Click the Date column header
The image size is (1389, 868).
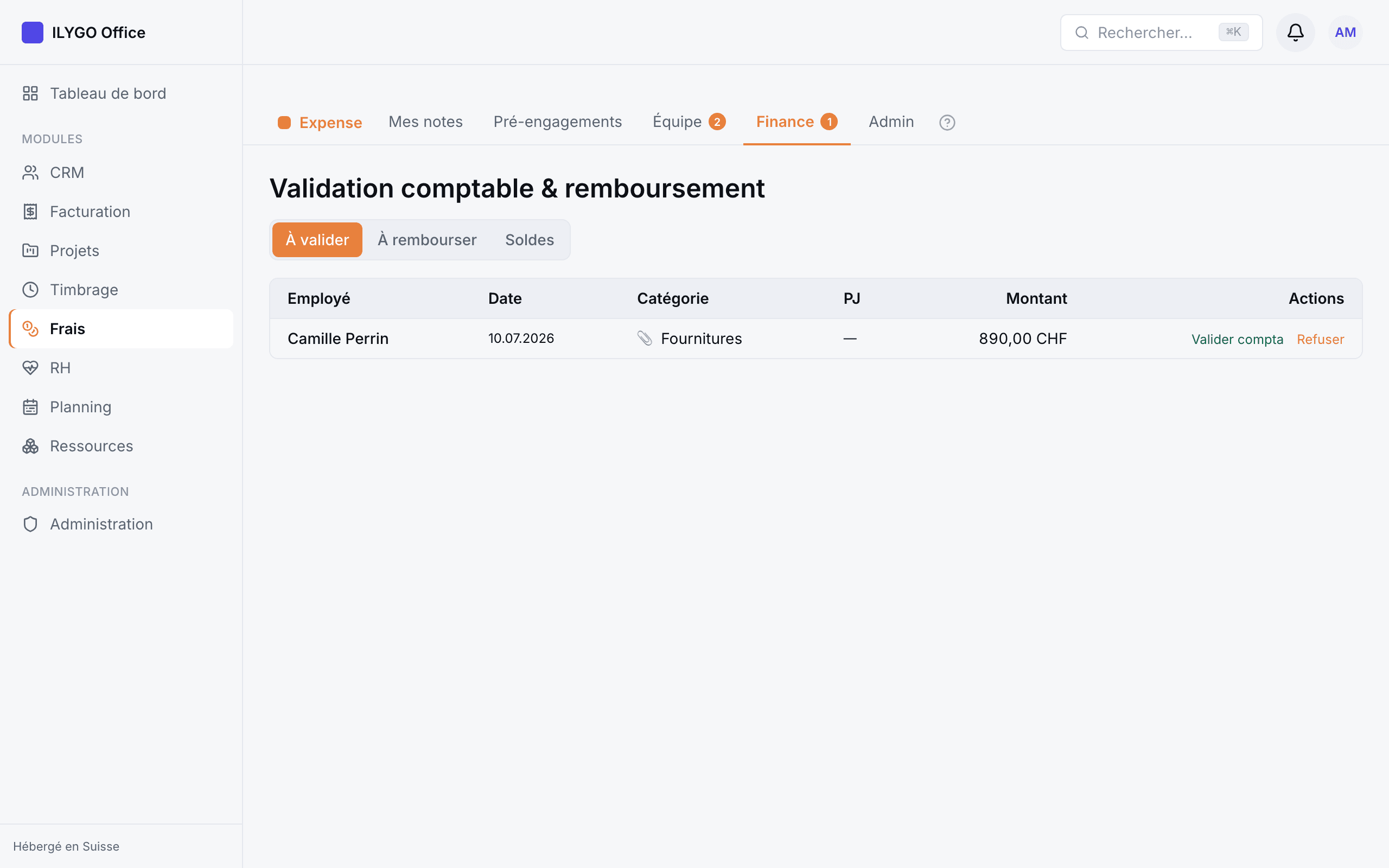tap(505, 298)
